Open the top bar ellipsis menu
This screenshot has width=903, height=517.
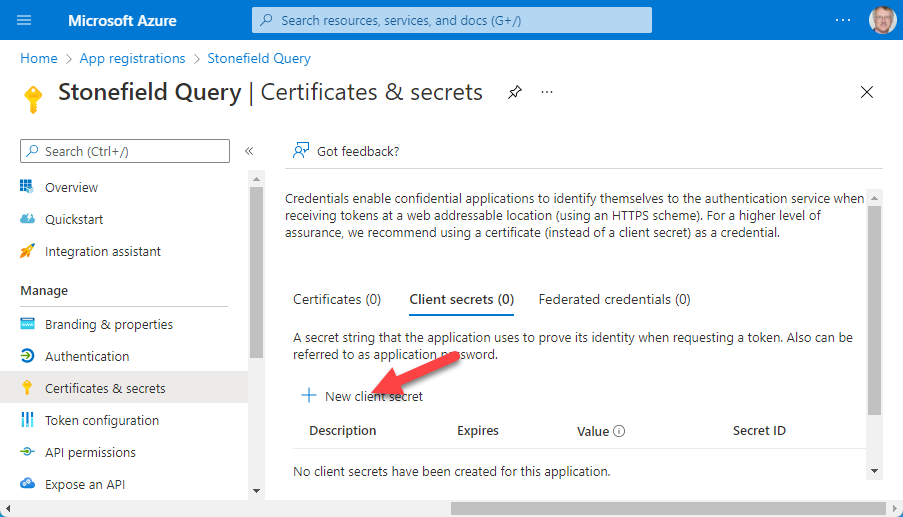click(x=843, y=20)
